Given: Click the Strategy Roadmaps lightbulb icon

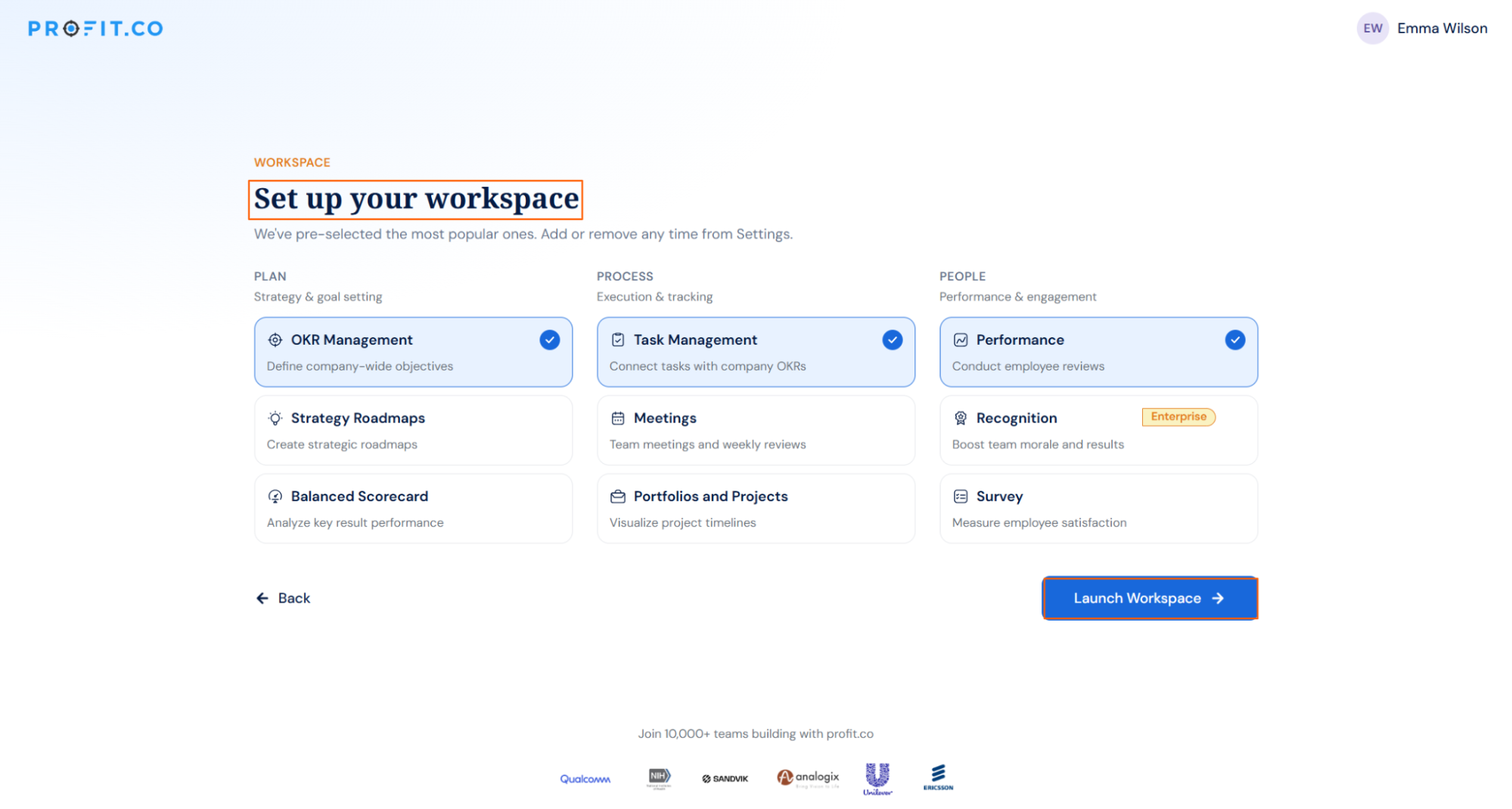Looking at the screenshot, I should (275, 418).
